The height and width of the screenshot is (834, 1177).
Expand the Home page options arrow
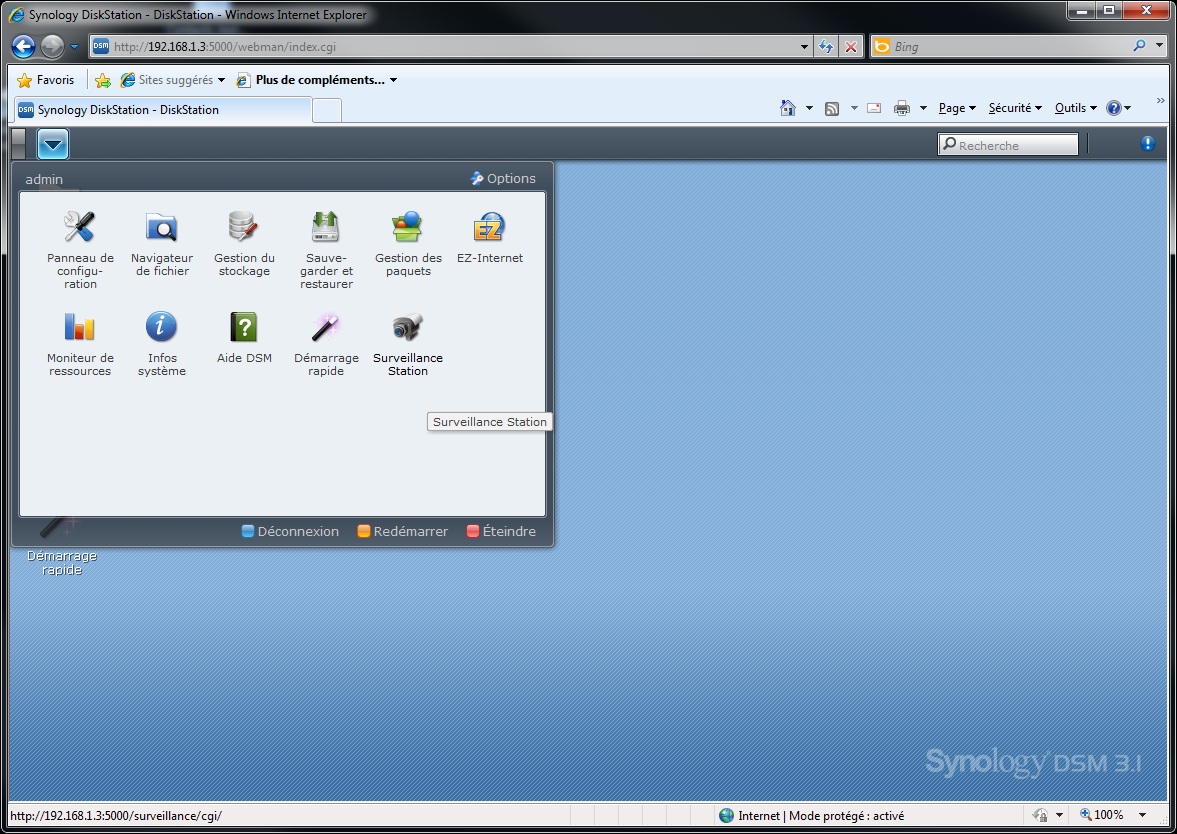tap(809, 108)
